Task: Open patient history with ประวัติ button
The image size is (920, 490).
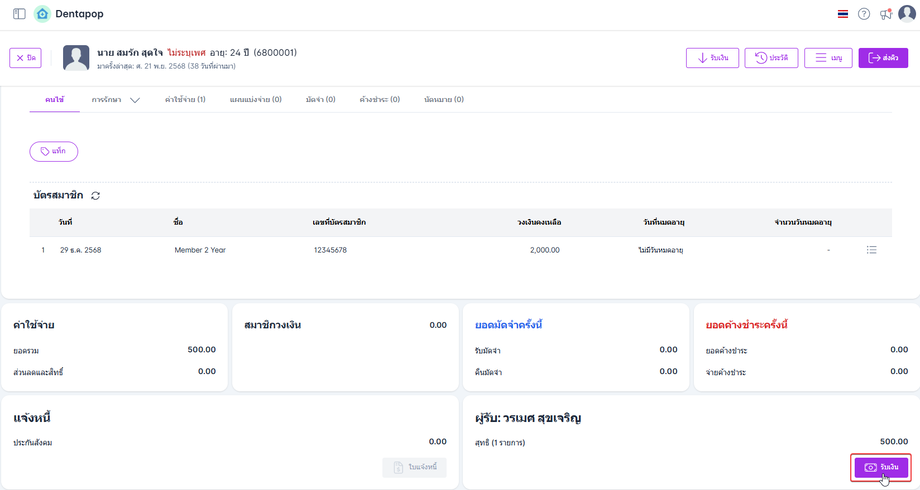Action: 771,58
